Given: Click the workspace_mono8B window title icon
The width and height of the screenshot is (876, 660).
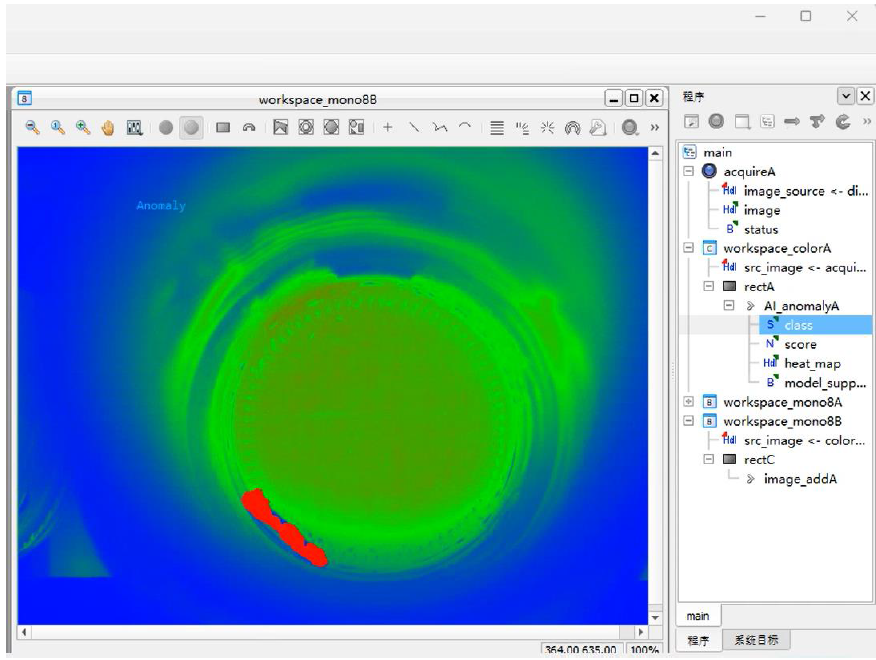Looking at the screenshot, I should click(x=25, y=98).
